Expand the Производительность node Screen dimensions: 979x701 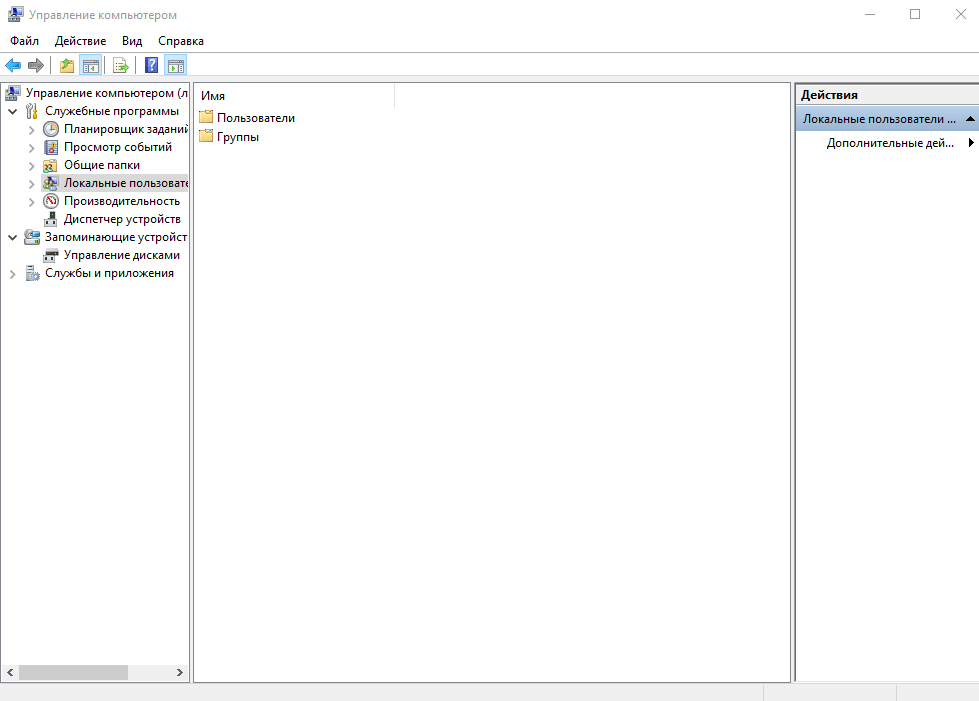[32, 202]
